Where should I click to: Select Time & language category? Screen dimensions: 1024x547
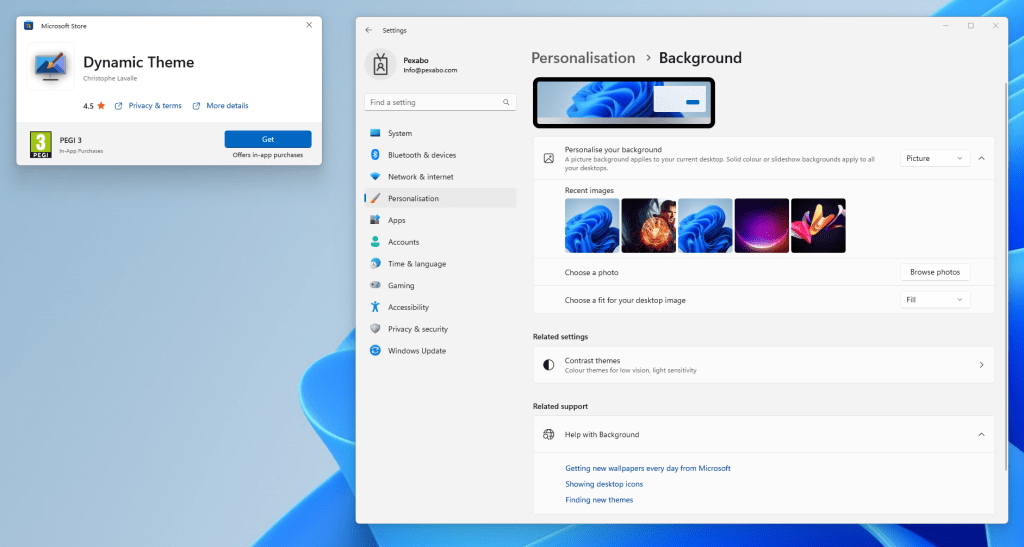pos(440,264)
